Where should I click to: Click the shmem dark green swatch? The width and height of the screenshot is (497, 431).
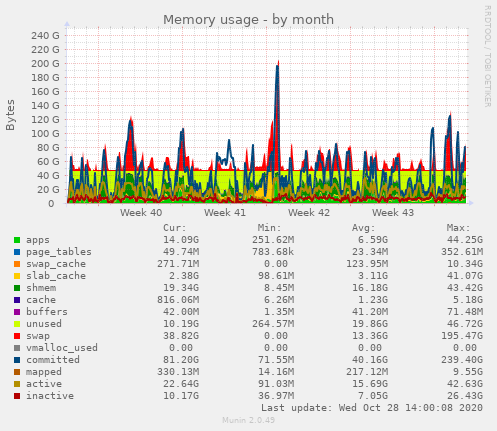17,288
